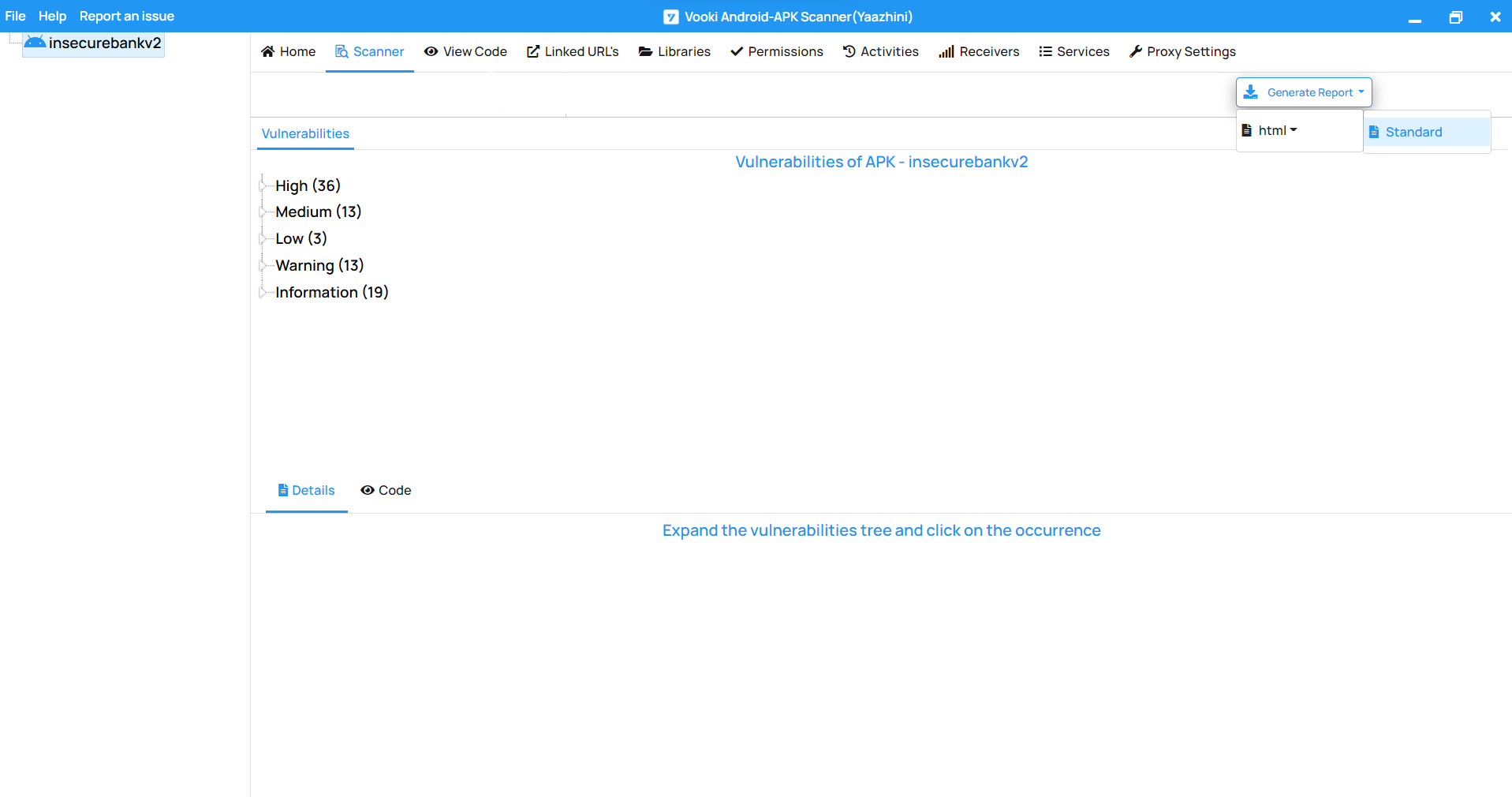Click the Scanner magnifier icon
The height and width of the screenshot is (797, 1512).
(x=342, y=51)
